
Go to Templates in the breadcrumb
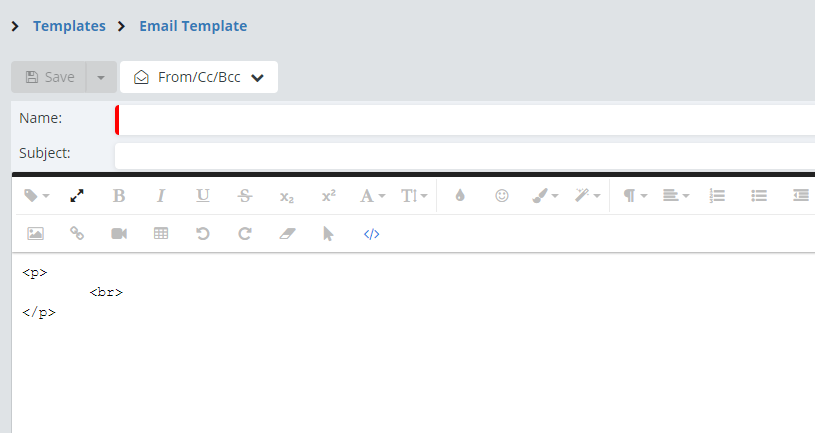(69, 26)
